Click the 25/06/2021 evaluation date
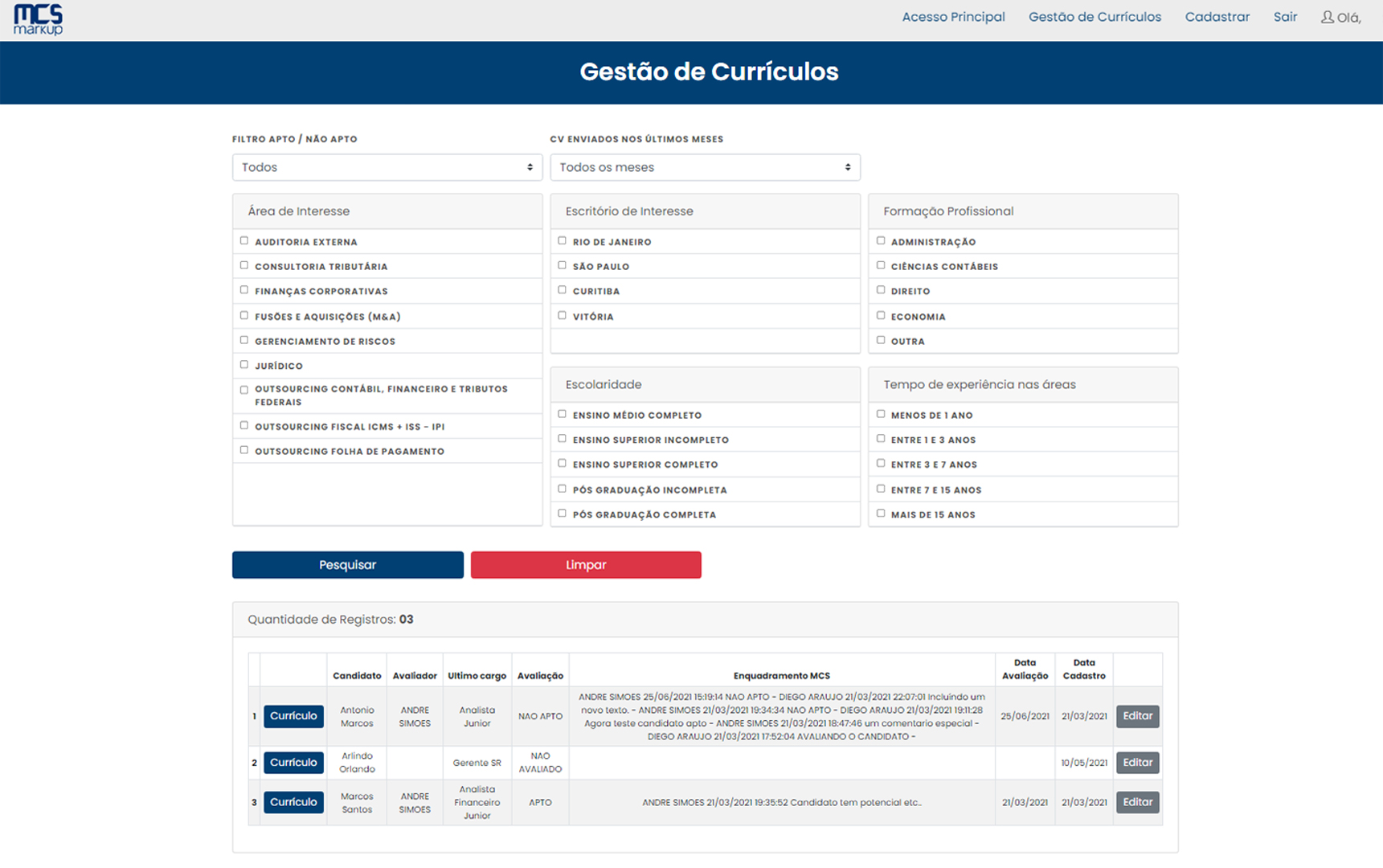Viewport: 1383px width, 868px height. coord(1025,716)
